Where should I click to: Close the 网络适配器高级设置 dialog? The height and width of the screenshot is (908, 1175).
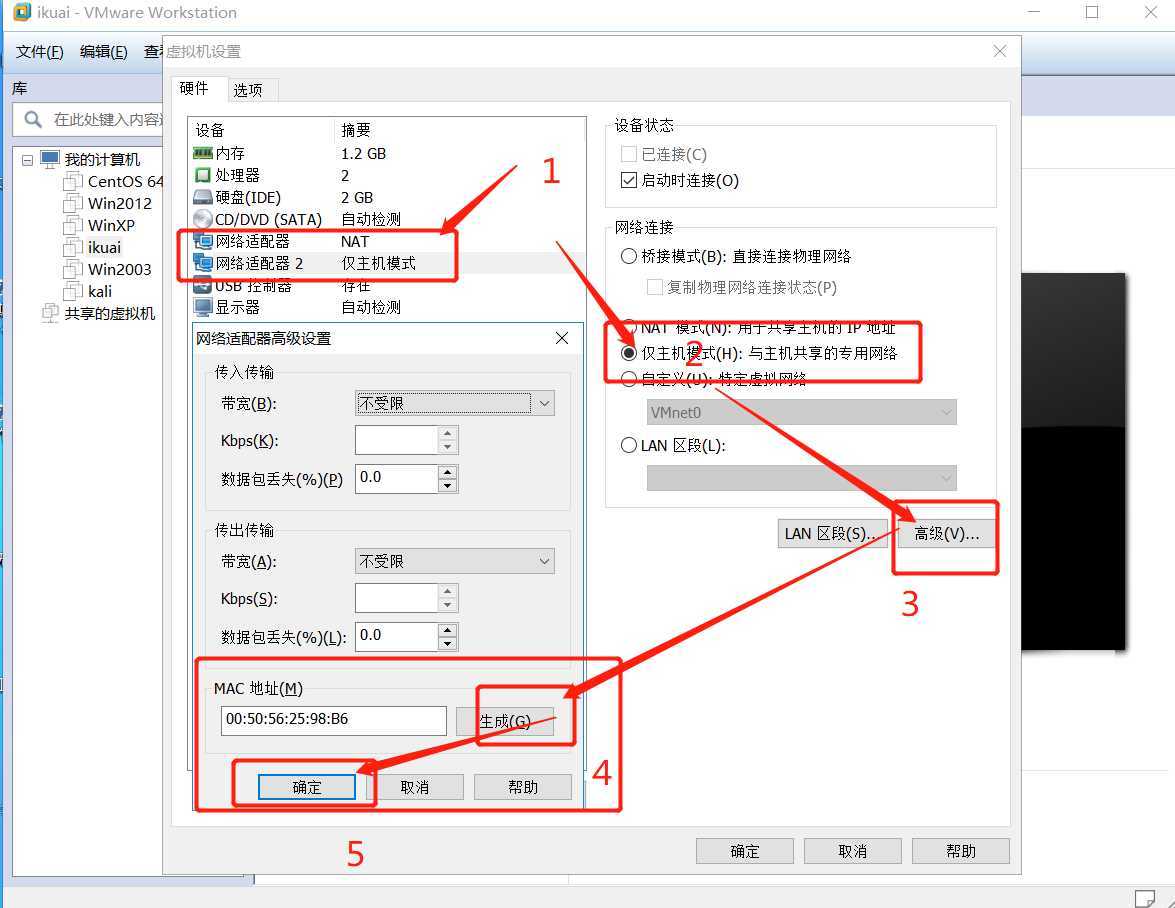[562, 338]
